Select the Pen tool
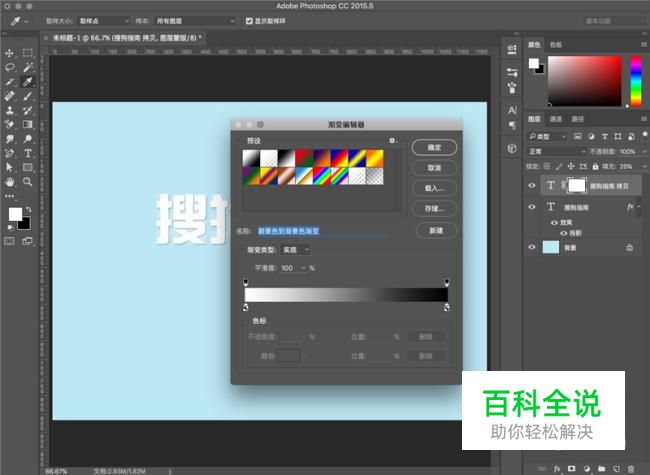The width and height of the screenshot is (650, 475). tap(10, 153)
